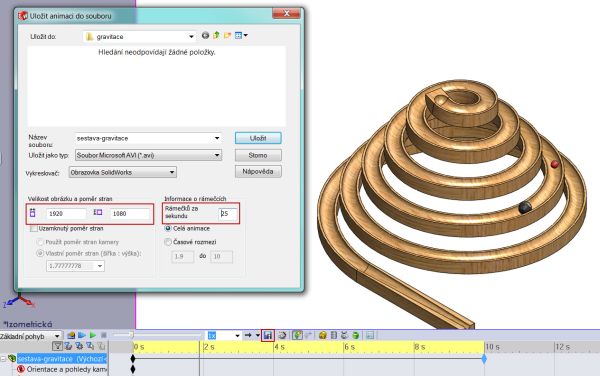Play the animation with green play button
The width and height of the screenshot is (600, 376).
click(x=93, y=335)
